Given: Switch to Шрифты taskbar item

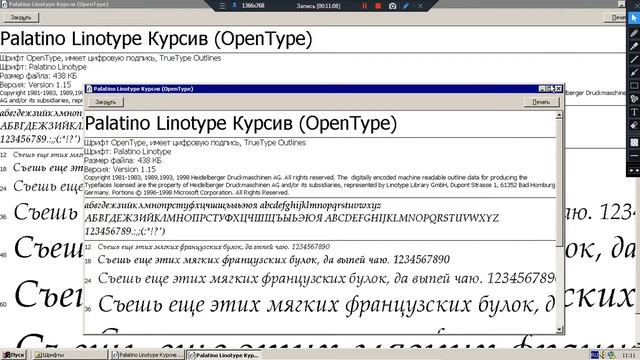Looking at the screenshot, I should point(70,355).
